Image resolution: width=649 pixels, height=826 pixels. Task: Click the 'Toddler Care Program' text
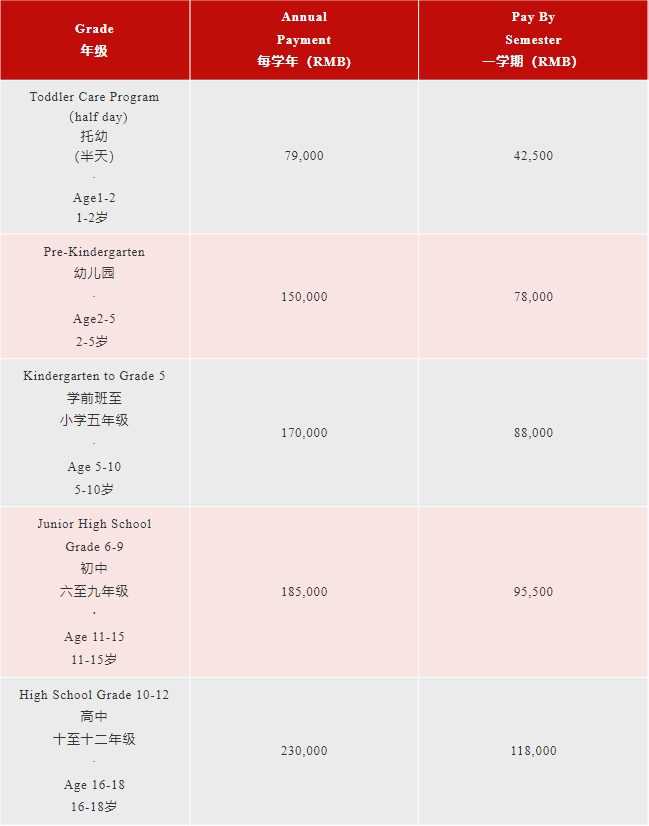point(94,97)
